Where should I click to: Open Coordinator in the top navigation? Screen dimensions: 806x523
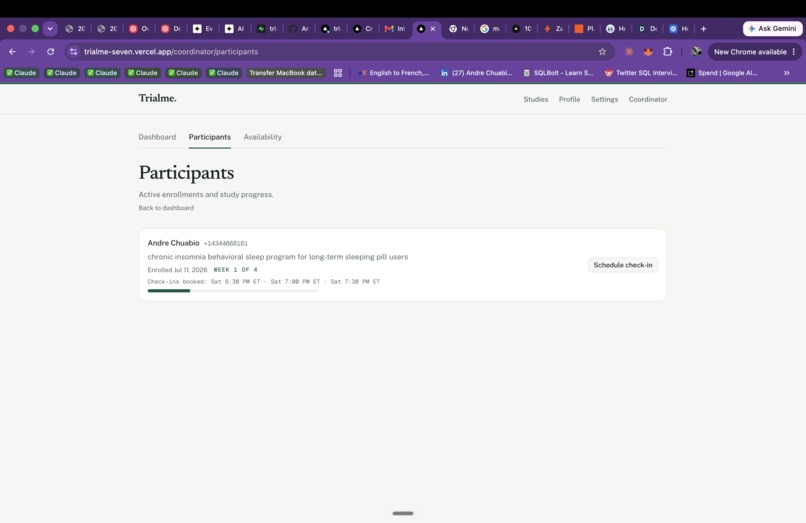pyautogui.click(x=648, y=99)
